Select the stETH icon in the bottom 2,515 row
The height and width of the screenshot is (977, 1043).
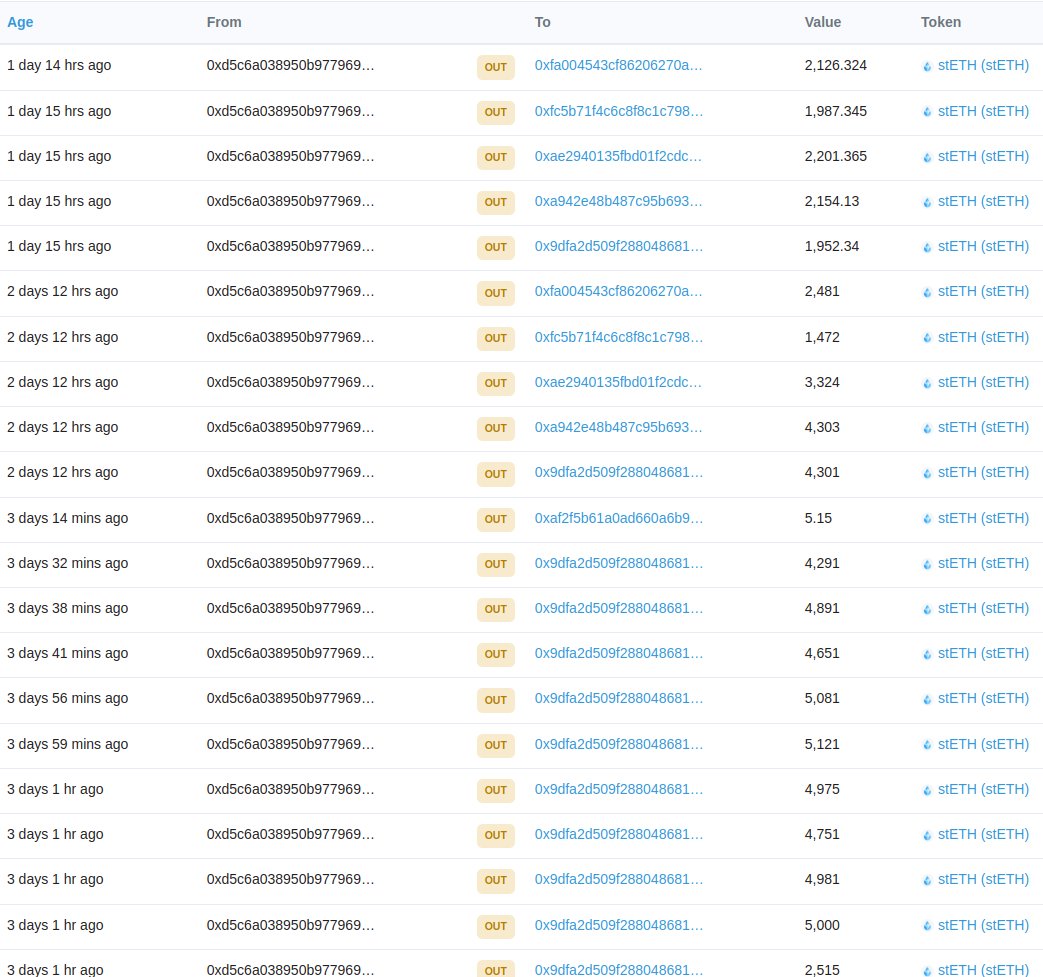(927, 969)
